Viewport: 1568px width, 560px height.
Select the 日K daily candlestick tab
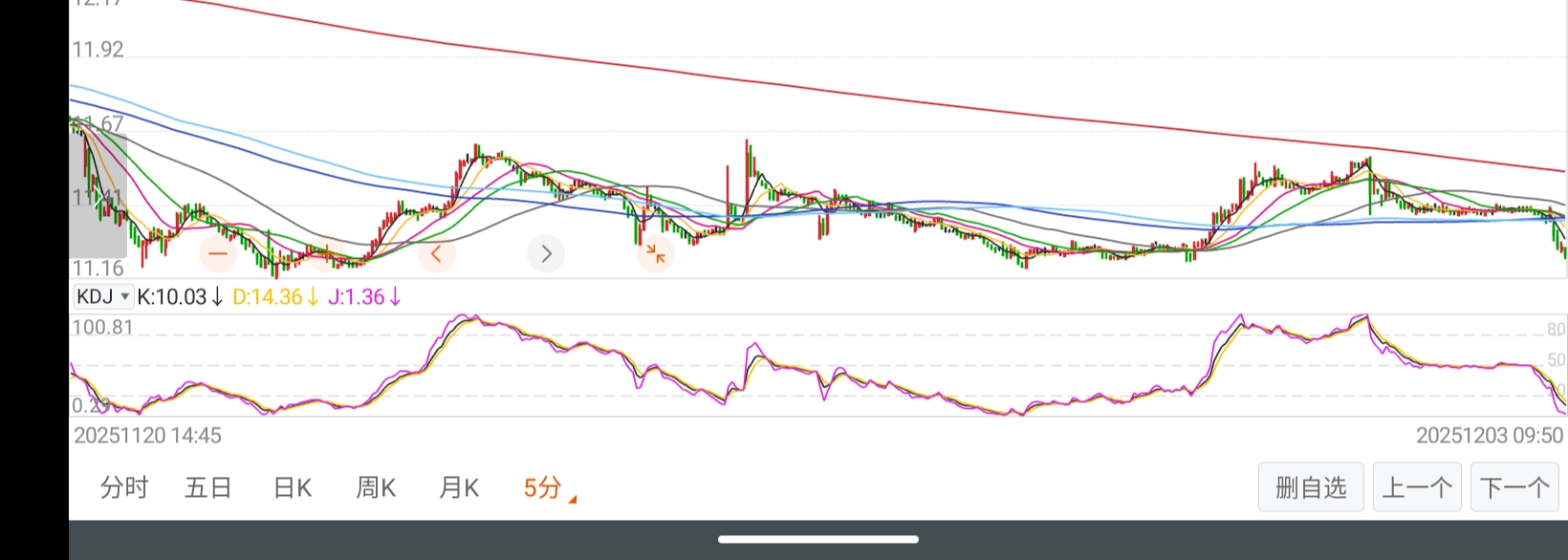point(293,488)
